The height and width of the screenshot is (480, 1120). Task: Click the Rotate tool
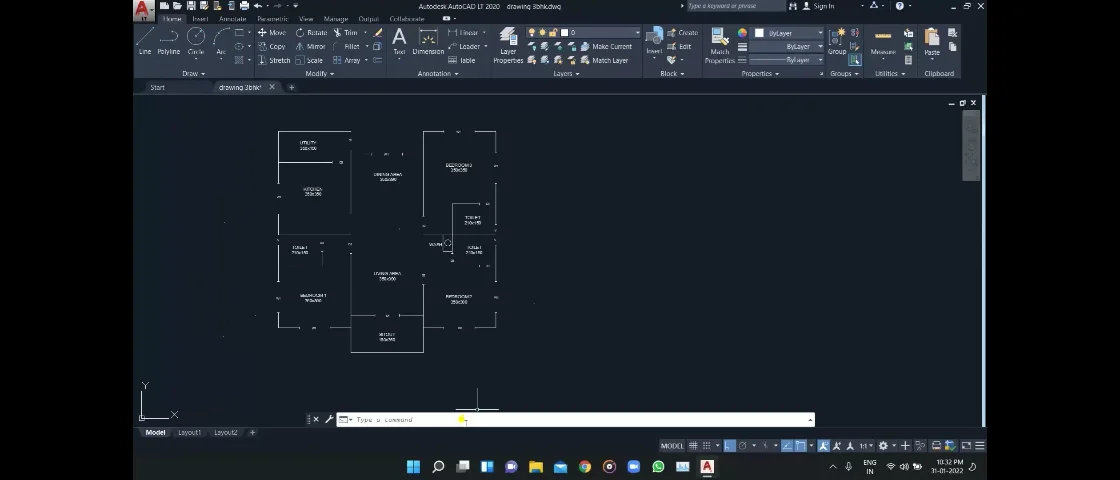click(311, 33)
